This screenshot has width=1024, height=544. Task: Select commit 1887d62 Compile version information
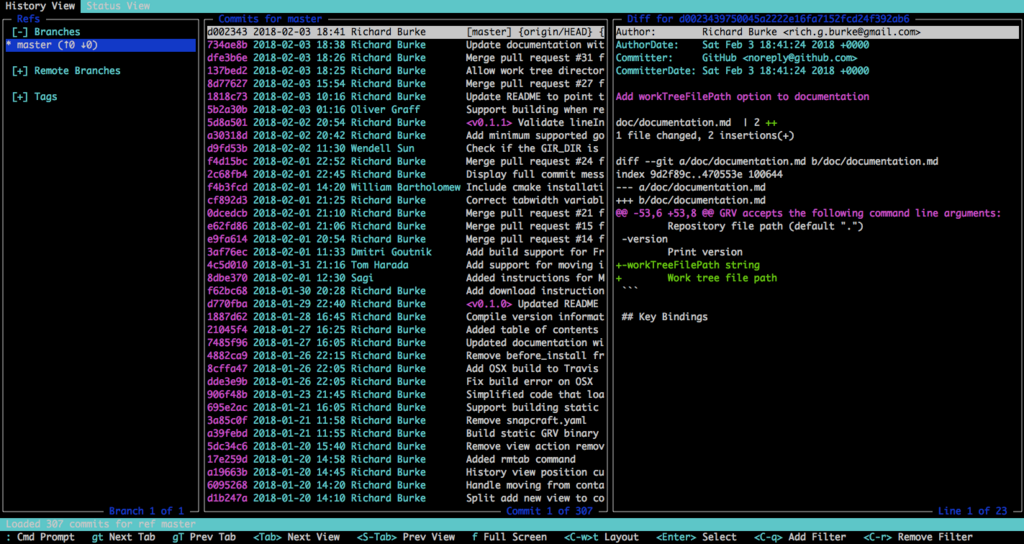(x=406, y=317)
